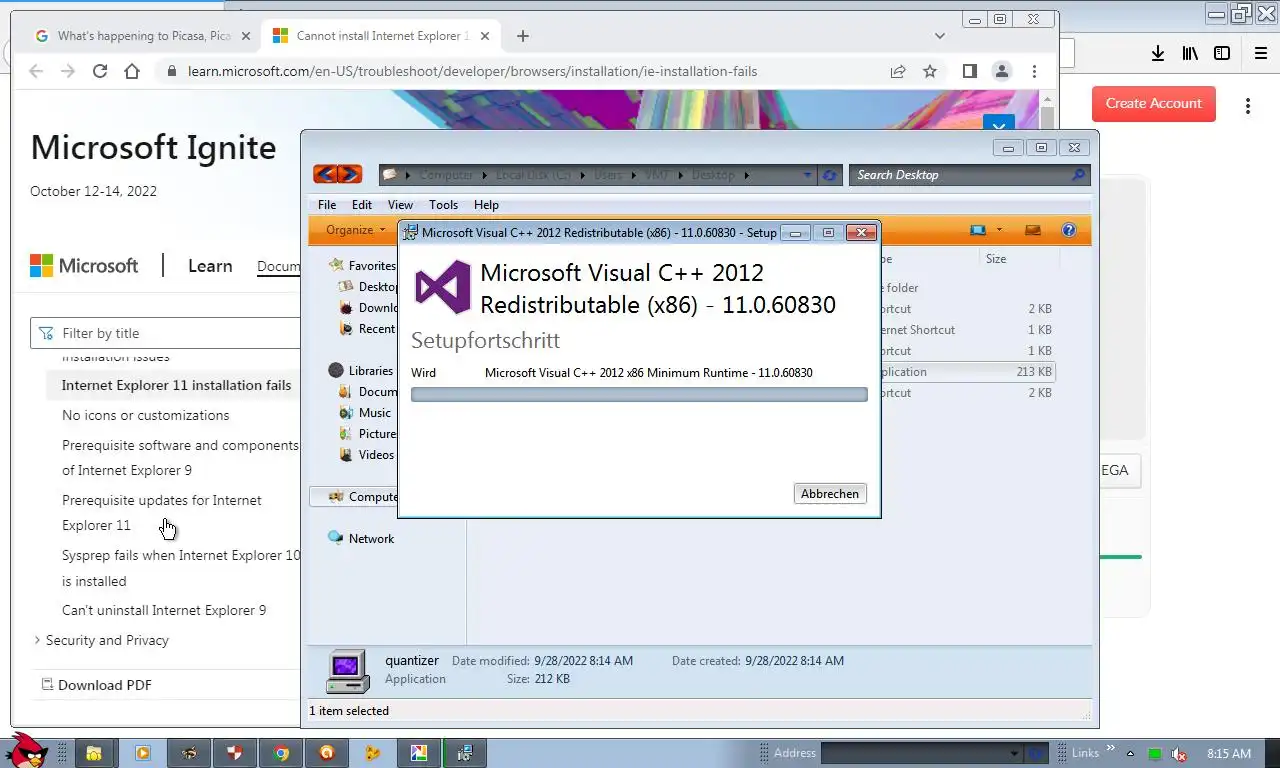The width and height of the screenshot is (1280, 768).
Task: Open Explorer's Tools menu
Action: (443, 204)
